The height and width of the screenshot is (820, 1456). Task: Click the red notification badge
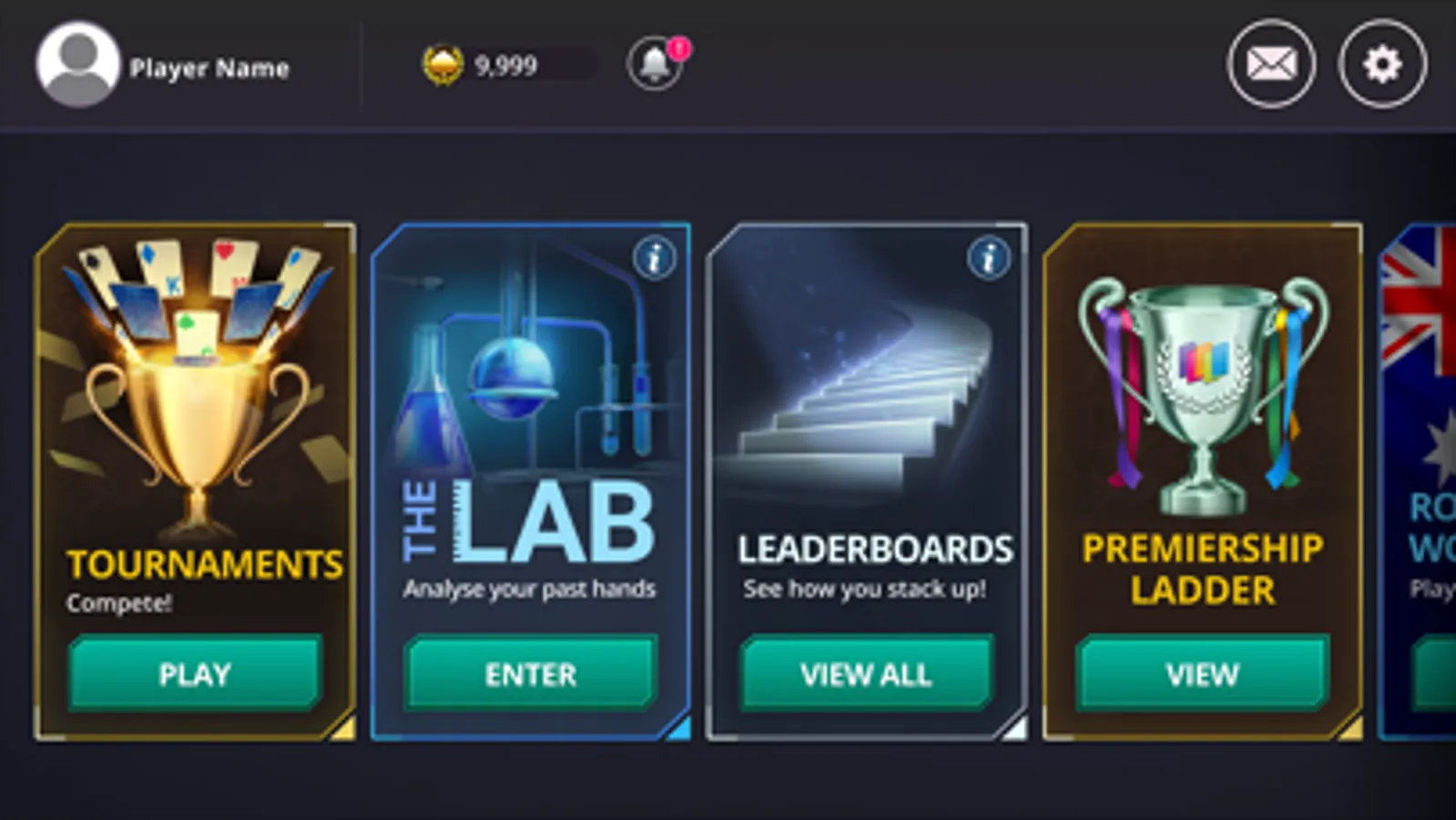pyautogui.click(x=679, y=47)
